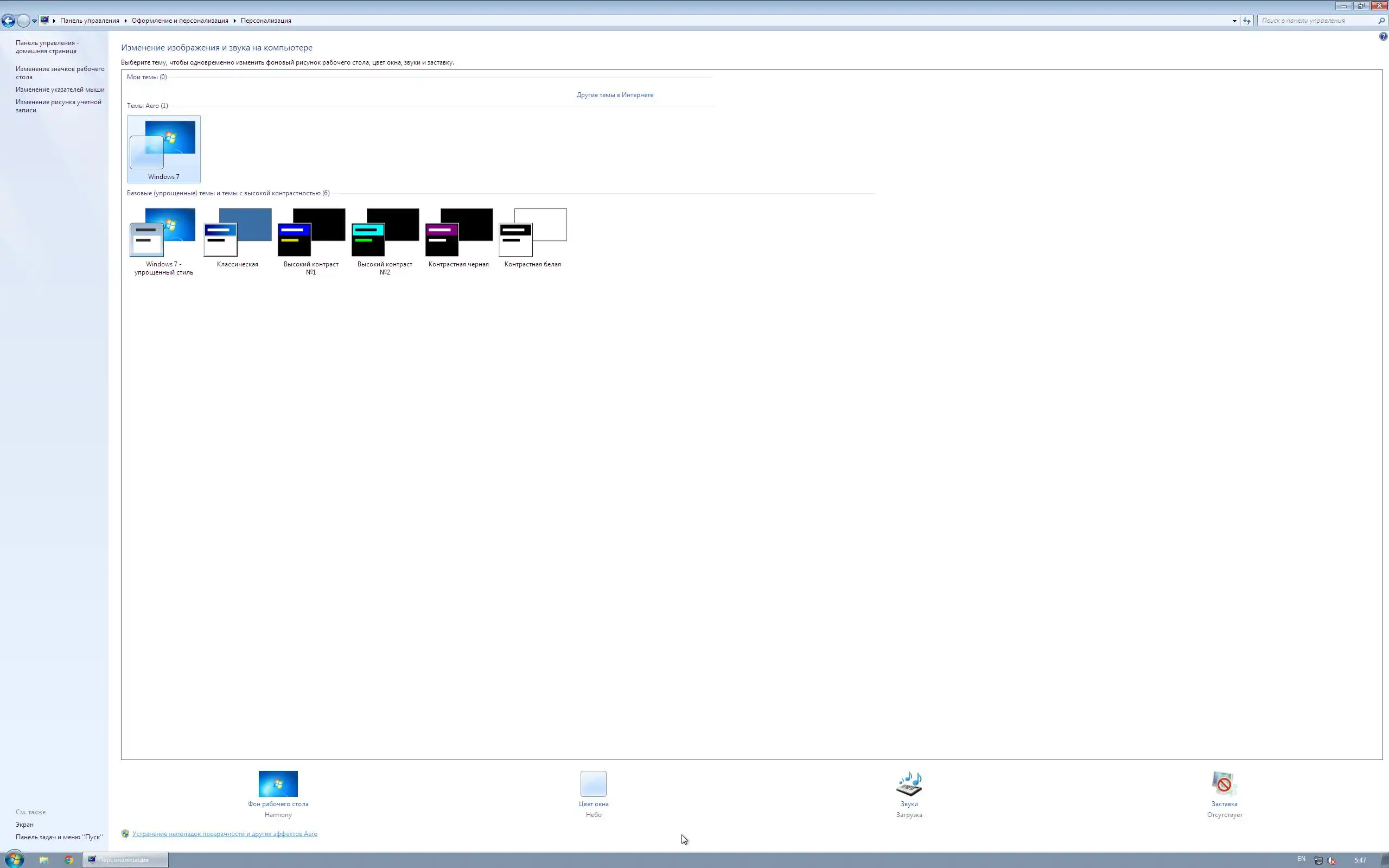Launch Chrome from the taskbar
The height and width of the screenshot is (868, 1389).
(69, 859)
